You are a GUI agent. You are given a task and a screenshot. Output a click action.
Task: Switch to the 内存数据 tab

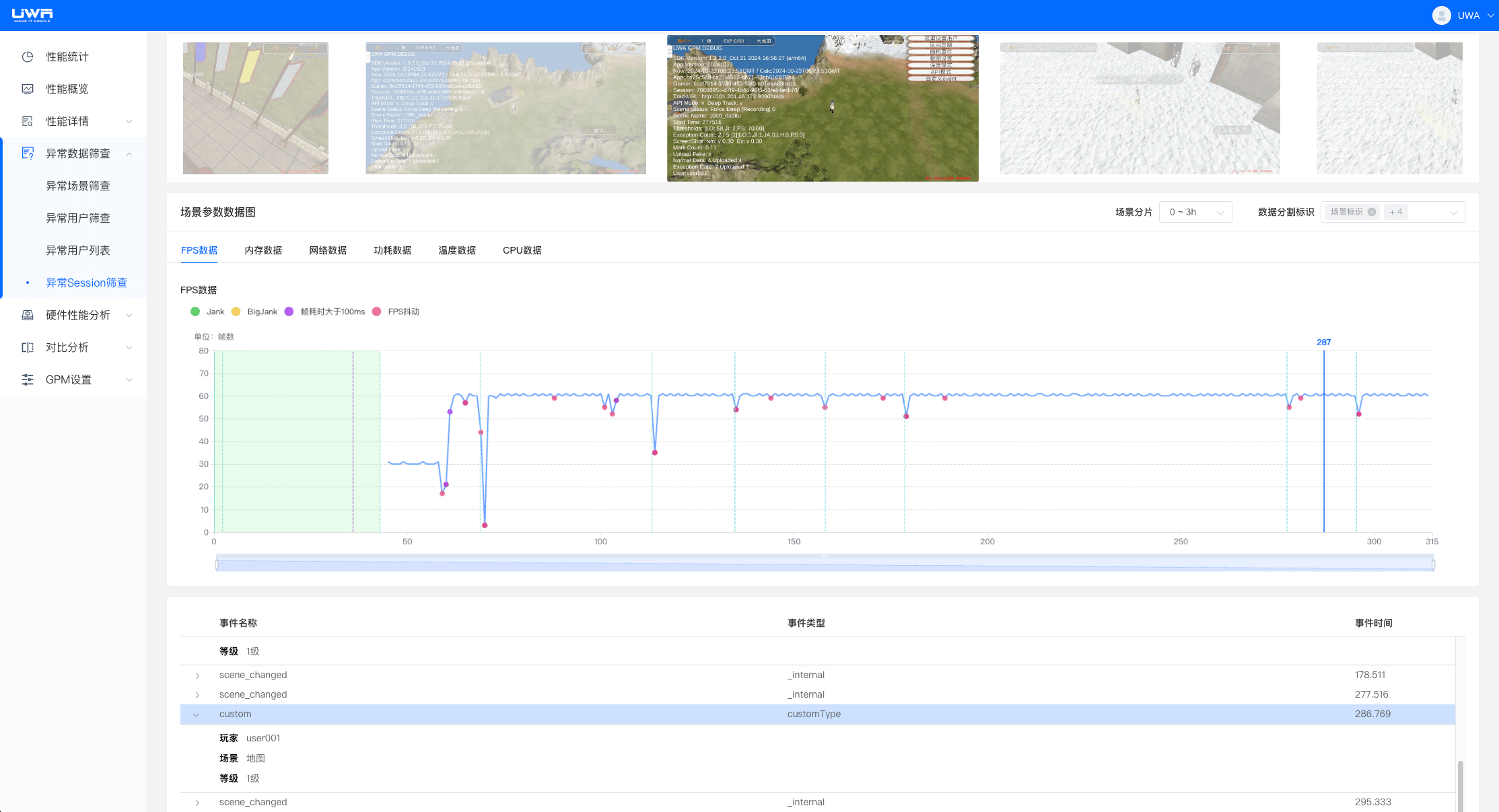point(263,250)
